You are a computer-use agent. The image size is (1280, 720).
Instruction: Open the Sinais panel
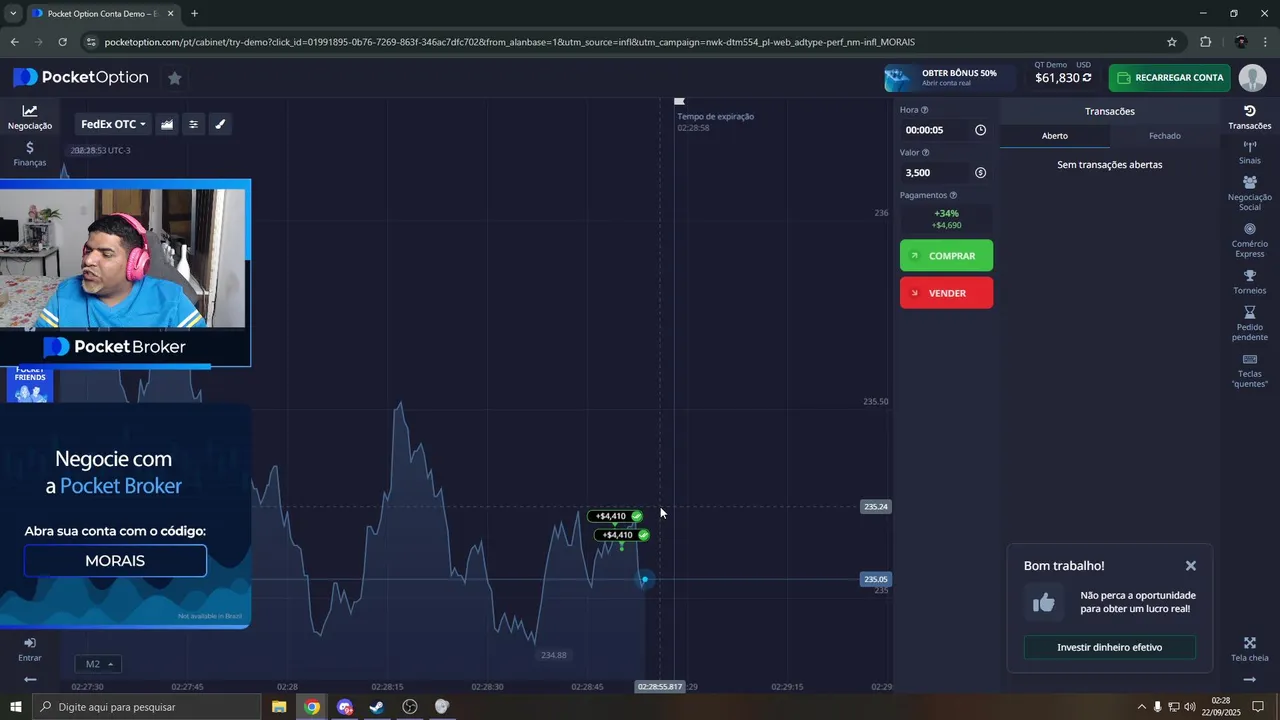click(x=1249, y=152)
